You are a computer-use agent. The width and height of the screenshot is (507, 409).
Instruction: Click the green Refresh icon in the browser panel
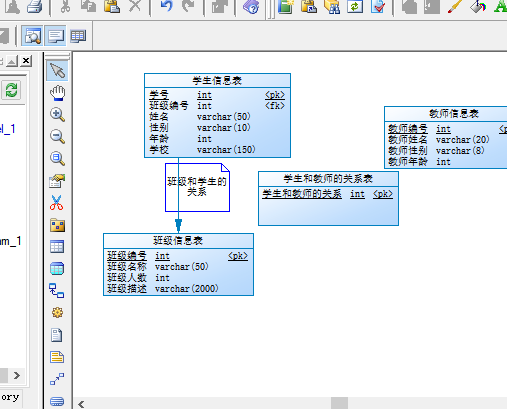pyautogui.click(x=11, y=90)
